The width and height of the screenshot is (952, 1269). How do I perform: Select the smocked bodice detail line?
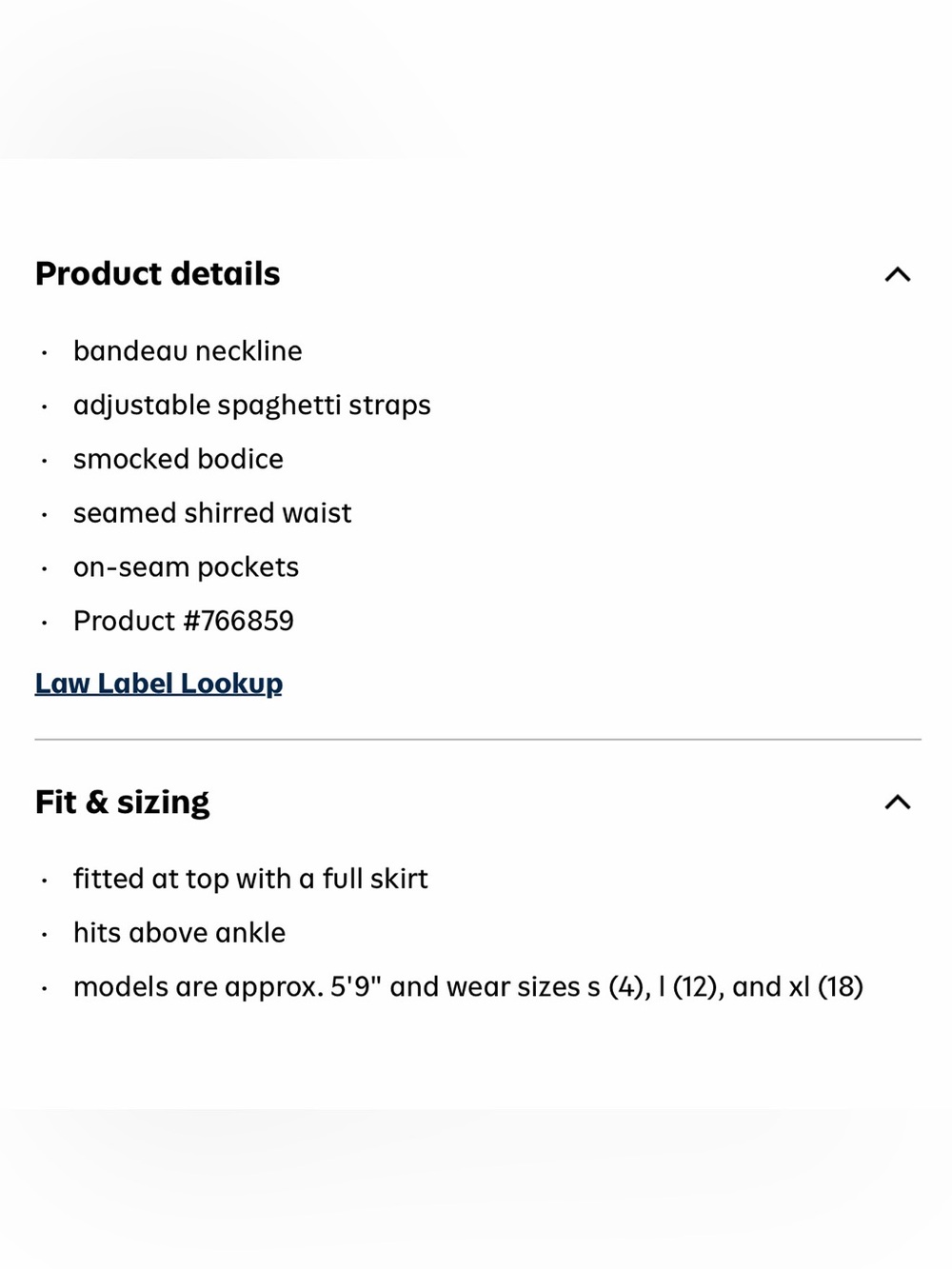point(178,459)
